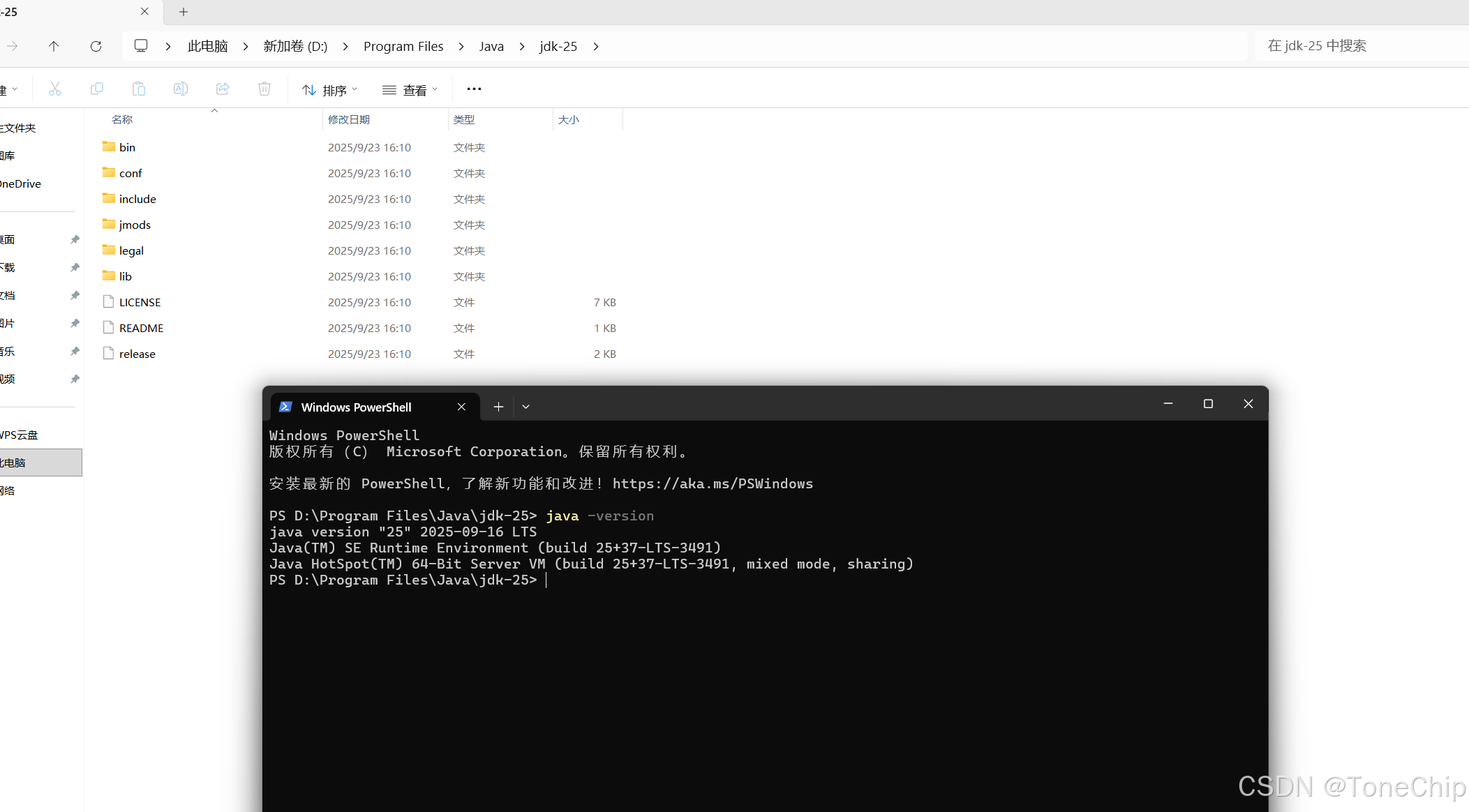
Task: Select the README file
Action: coord(141,328)
